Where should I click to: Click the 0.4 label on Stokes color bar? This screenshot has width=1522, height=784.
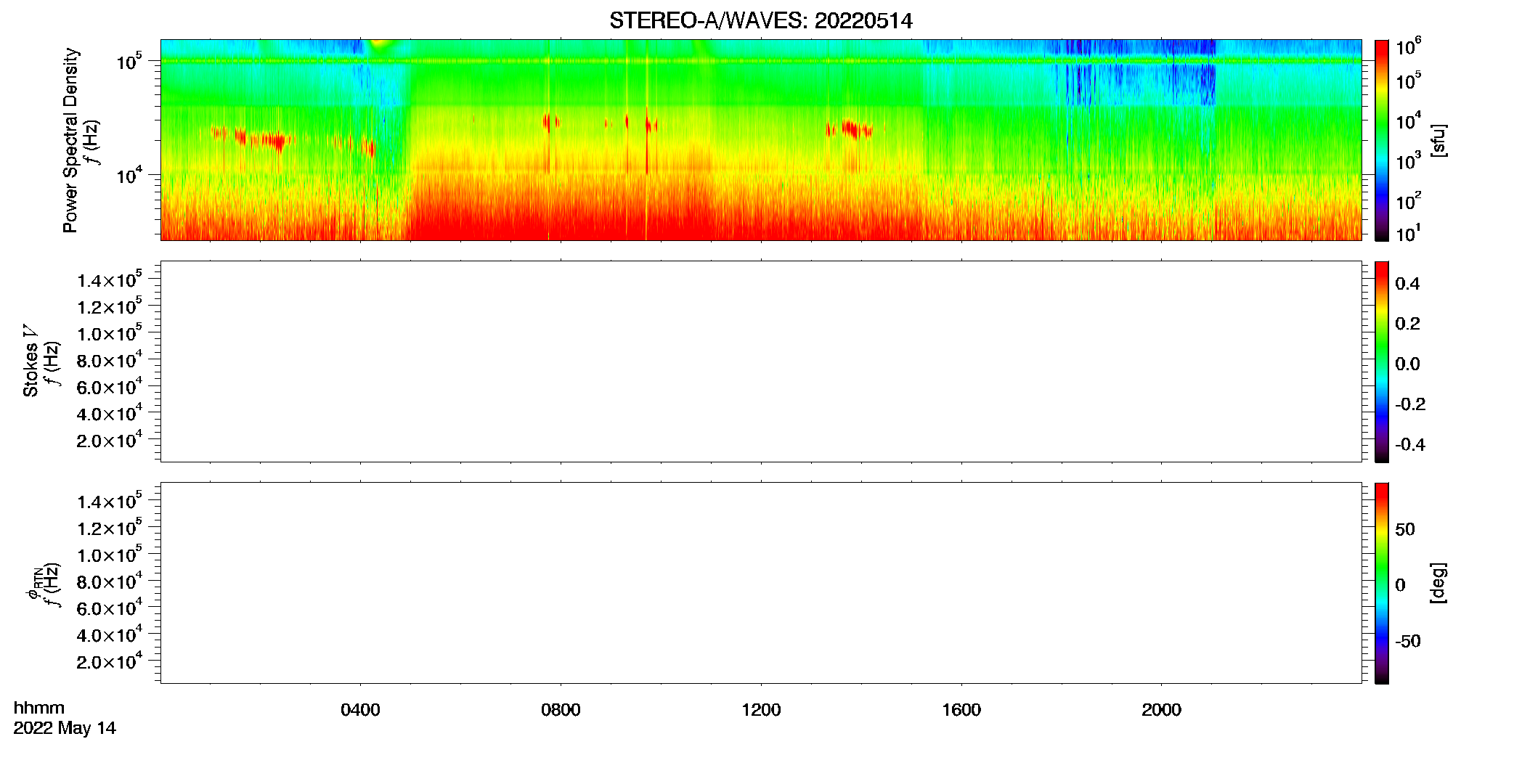[x=1407, y=284]
